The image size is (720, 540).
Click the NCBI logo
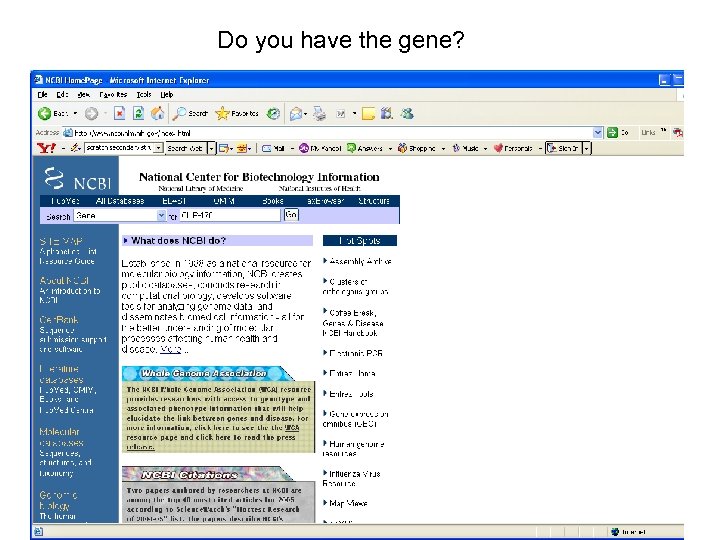[77, 179]
